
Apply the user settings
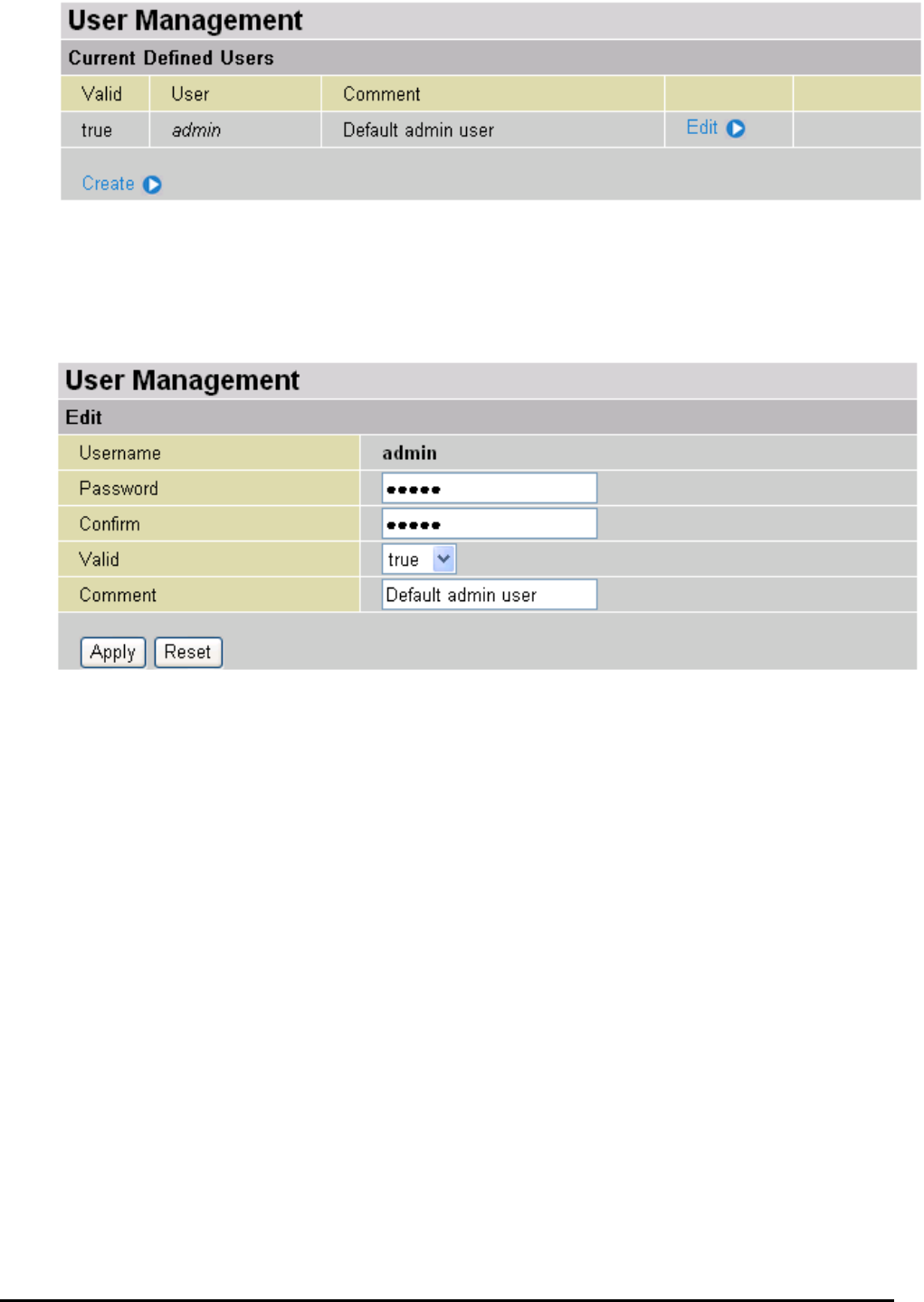[x=113, y=652]
